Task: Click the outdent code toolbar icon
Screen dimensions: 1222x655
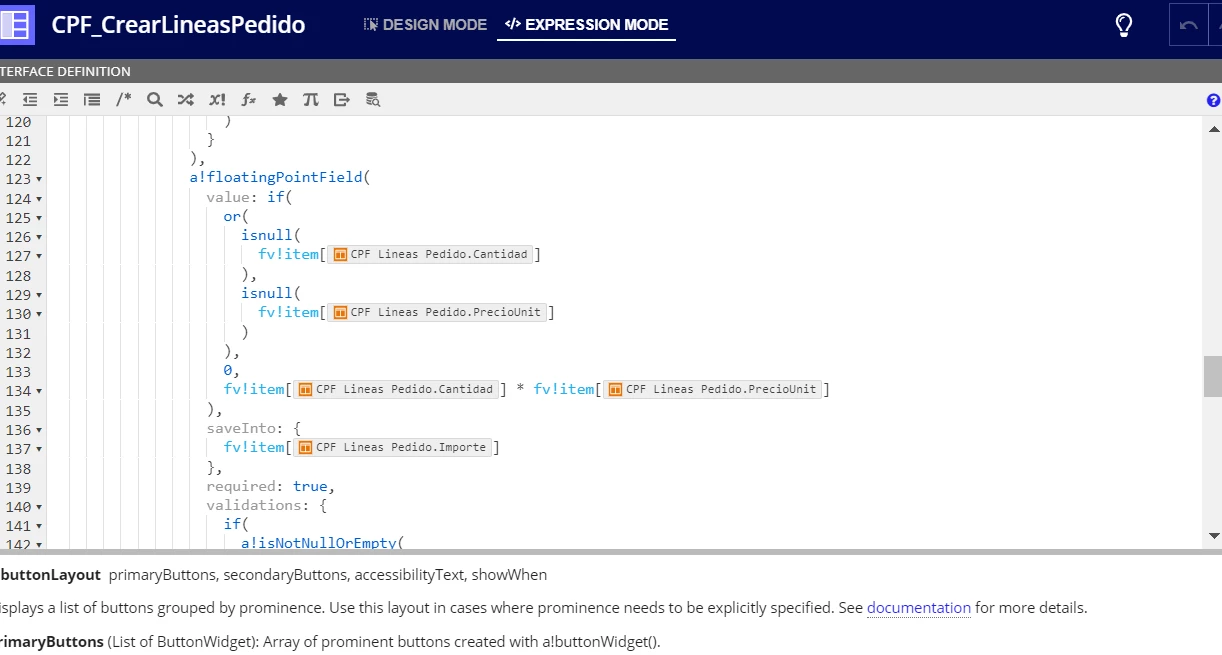Action: [30, 100]
